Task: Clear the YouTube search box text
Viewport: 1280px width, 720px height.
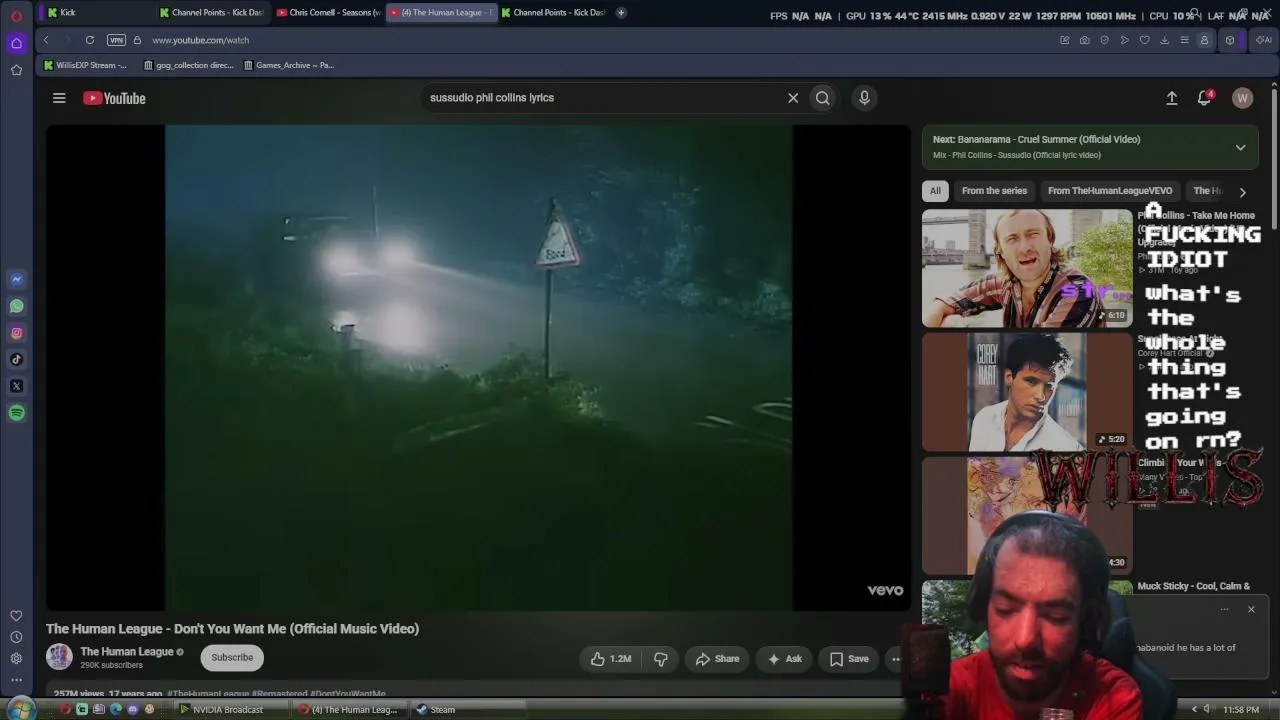Action: pos(793,98)
